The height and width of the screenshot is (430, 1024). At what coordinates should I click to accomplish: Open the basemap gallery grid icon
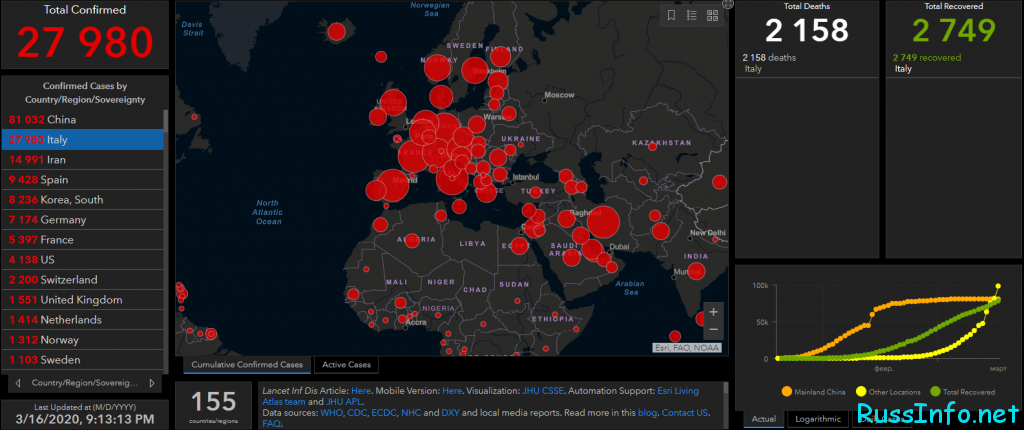(x=712, y=16)
